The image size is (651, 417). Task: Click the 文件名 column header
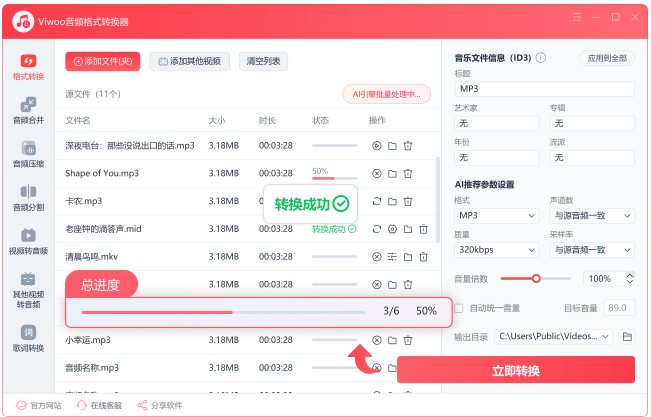(78, 120)
